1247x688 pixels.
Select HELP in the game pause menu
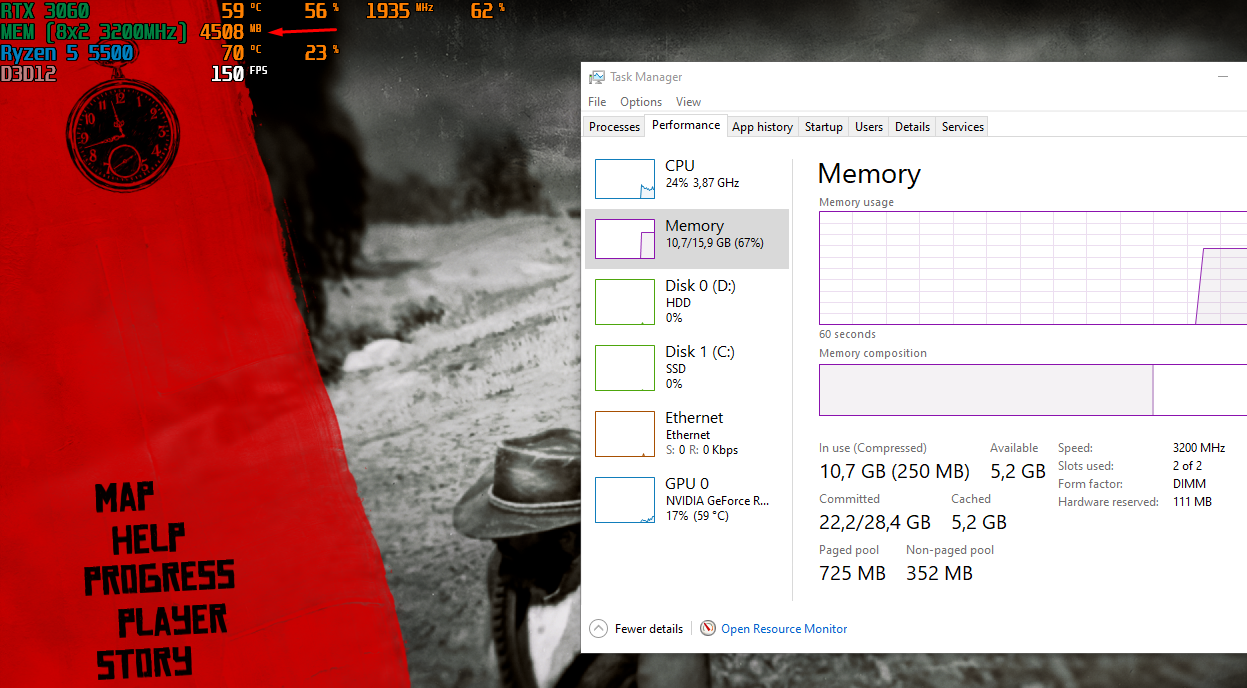coord(148,538)
